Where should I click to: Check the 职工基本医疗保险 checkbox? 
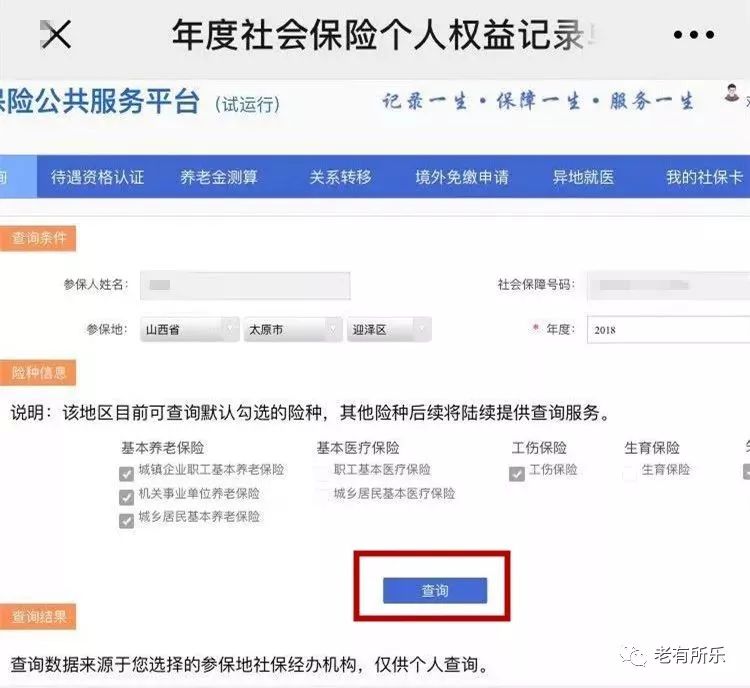(322, 473)
